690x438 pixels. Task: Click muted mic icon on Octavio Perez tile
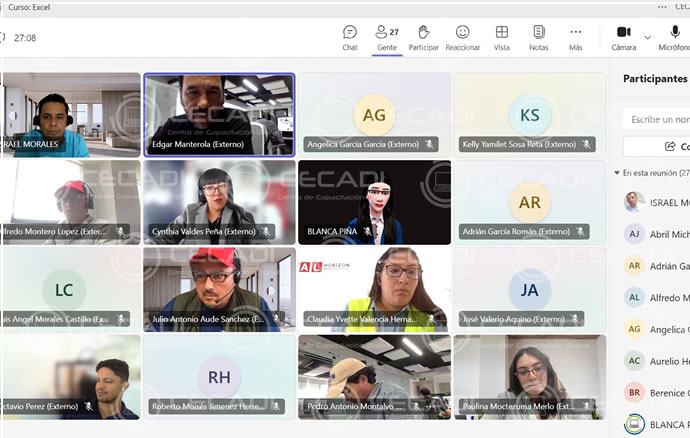pyautogui.click(x=88, y=406)
